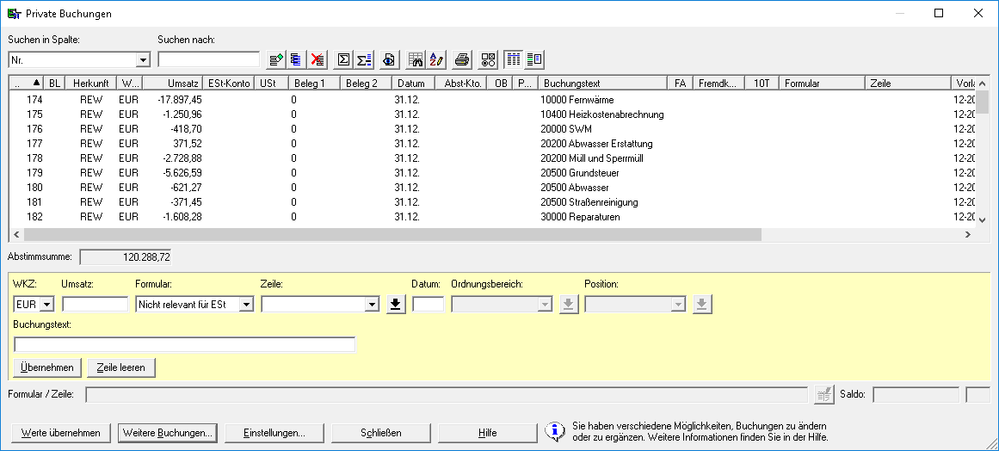
Task: Click the boxed Sigma sum icon
Action: coord(343,60)
